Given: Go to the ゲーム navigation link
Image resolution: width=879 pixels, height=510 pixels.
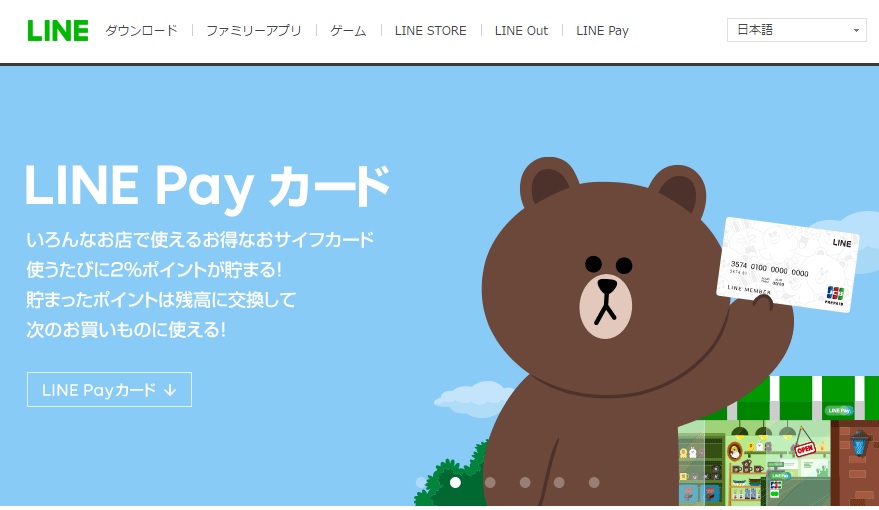Looking at the screenshot, I should tap(348, 31).
